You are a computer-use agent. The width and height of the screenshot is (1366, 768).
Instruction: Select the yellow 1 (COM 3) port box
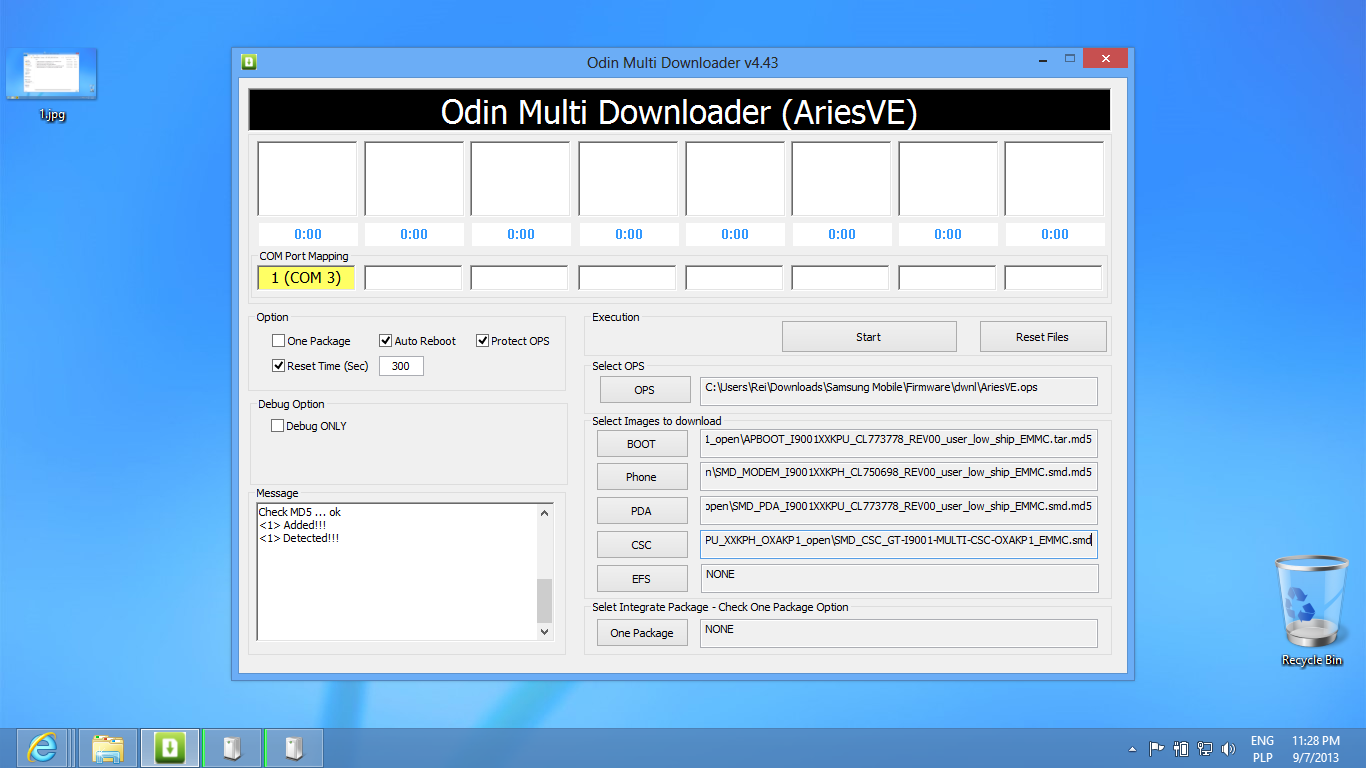pos(306,278)
